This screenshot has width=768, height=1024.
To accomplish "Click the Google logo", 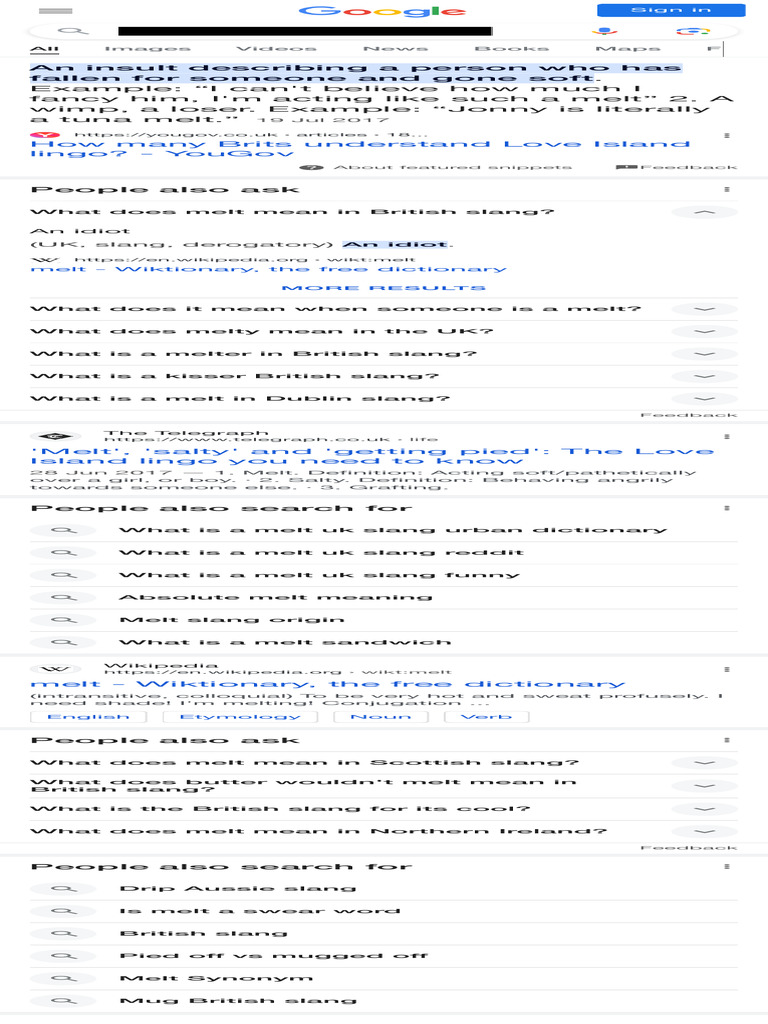I will pos(382,11).
